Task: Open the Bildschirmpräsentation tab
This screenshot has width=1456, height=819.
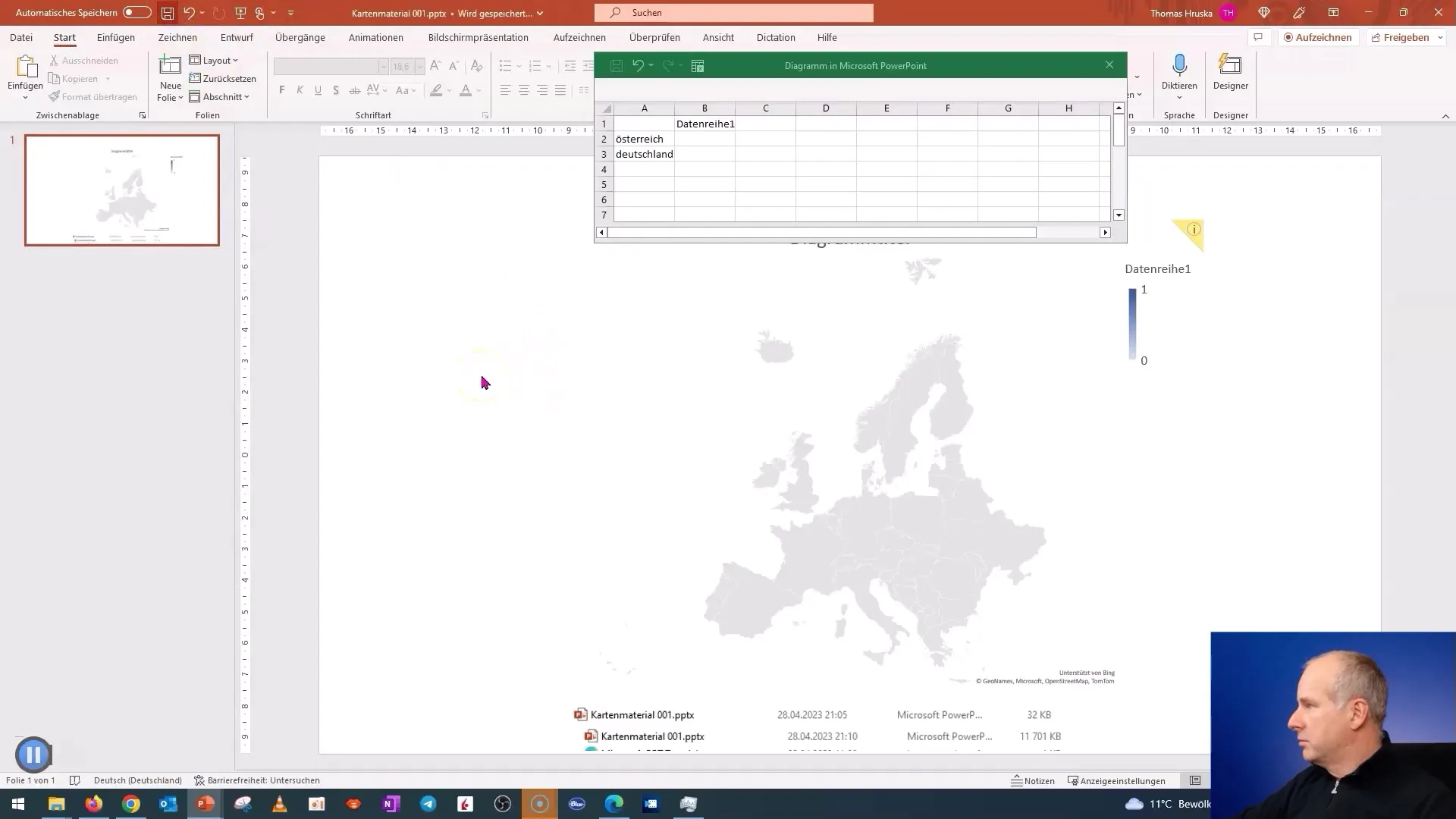Action: (x=479, y=37)
